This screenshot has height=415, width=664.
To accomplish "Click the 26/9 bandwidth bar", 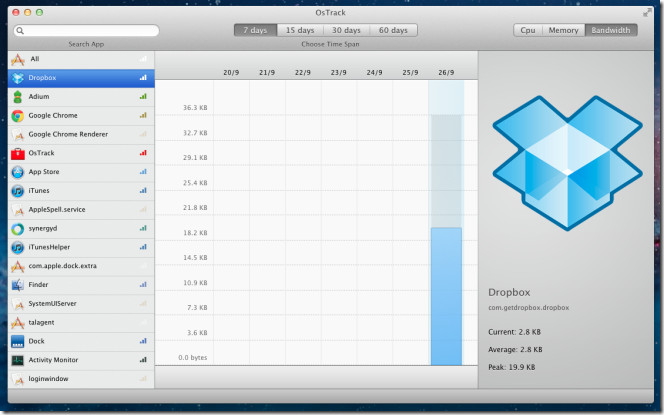I will pos(446,296).
